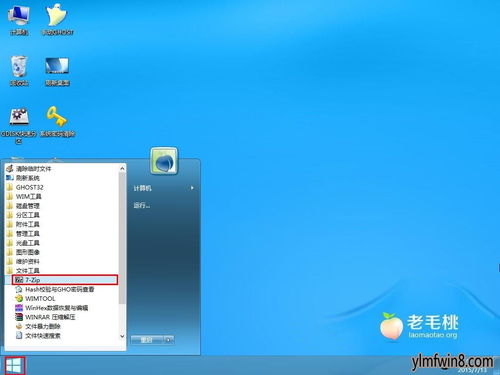Open the ghost-shaped desktop icon
This screenshot has width=500, height=375.
pos(57,19)
